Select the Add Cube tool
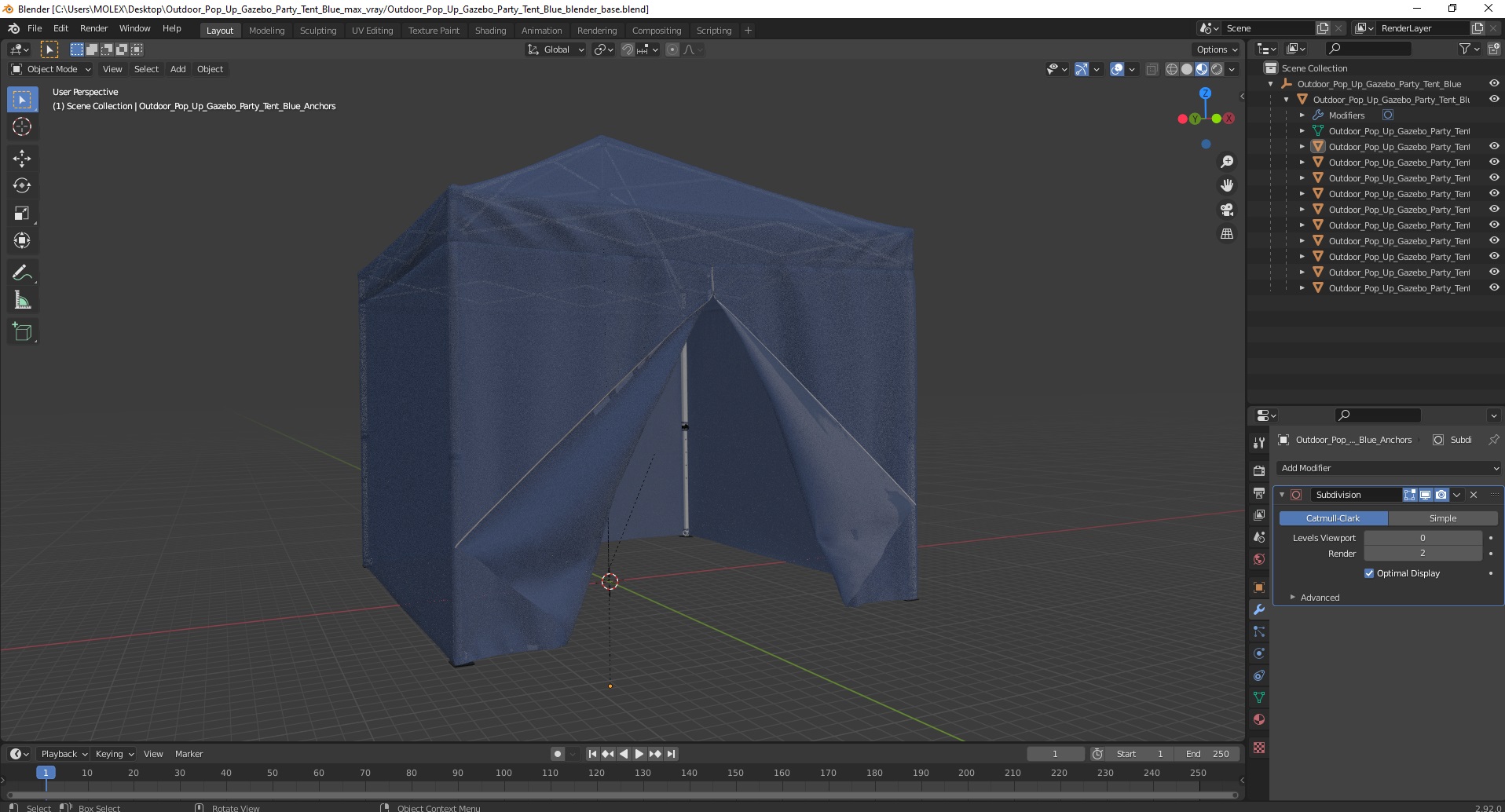Image resolution: width=1505 pixels, height=812 pixels. [x=22, y=332]
